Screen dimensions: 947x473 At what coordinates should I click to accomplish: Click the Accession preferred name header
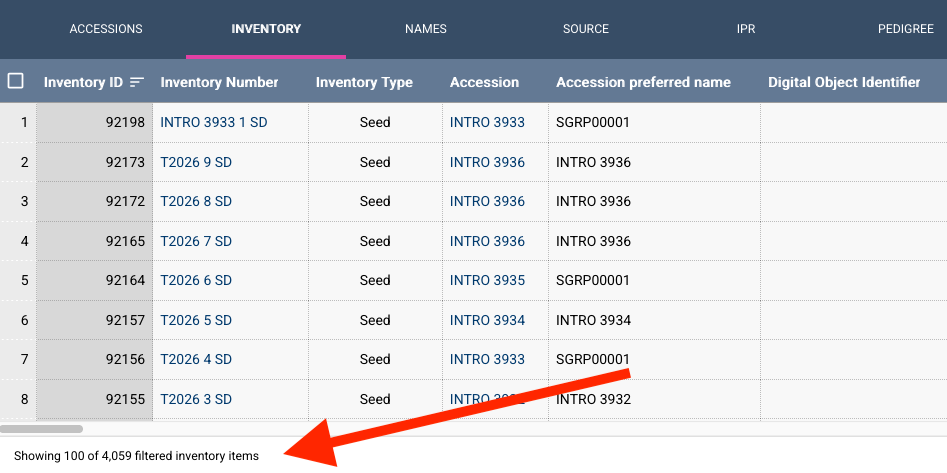tap(643, 82)
